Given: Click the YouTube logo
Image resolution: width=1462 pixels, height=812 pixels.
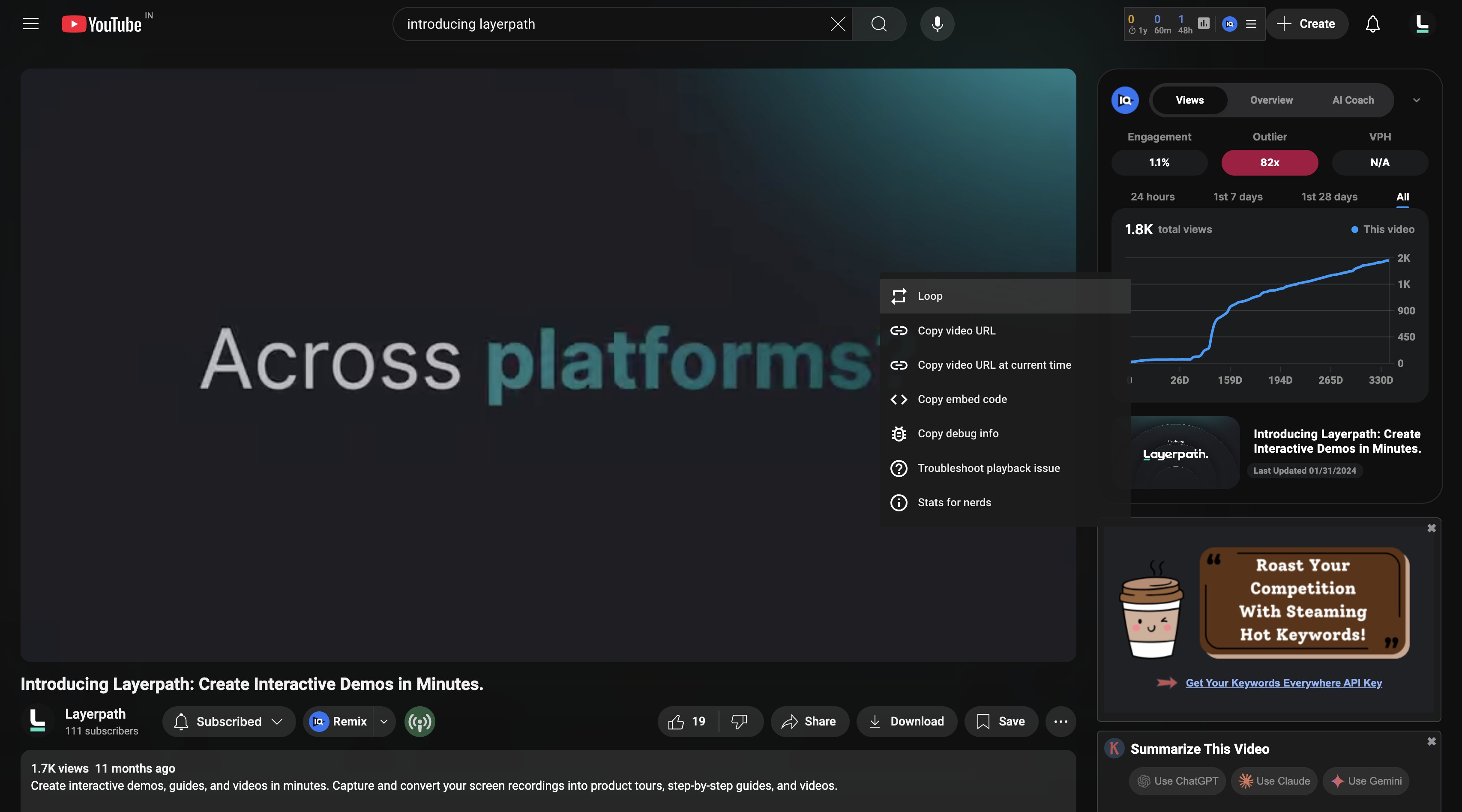Looking at the screenshot, I should click(102, 24).
